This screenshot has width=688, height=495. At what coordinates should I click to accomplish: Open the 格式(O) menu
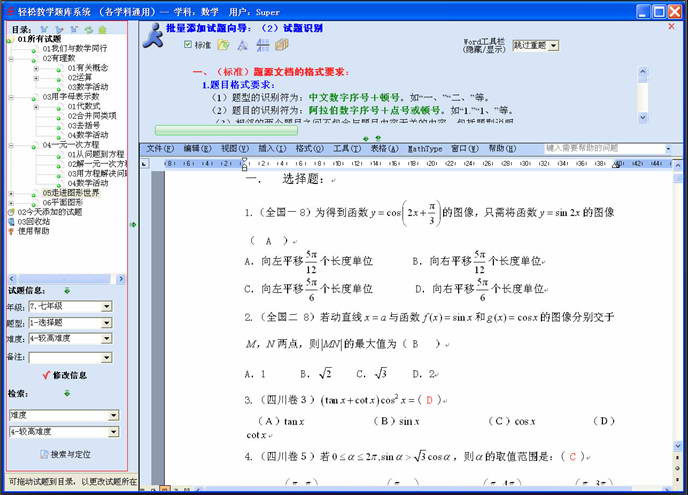click(x=310, y=149)
